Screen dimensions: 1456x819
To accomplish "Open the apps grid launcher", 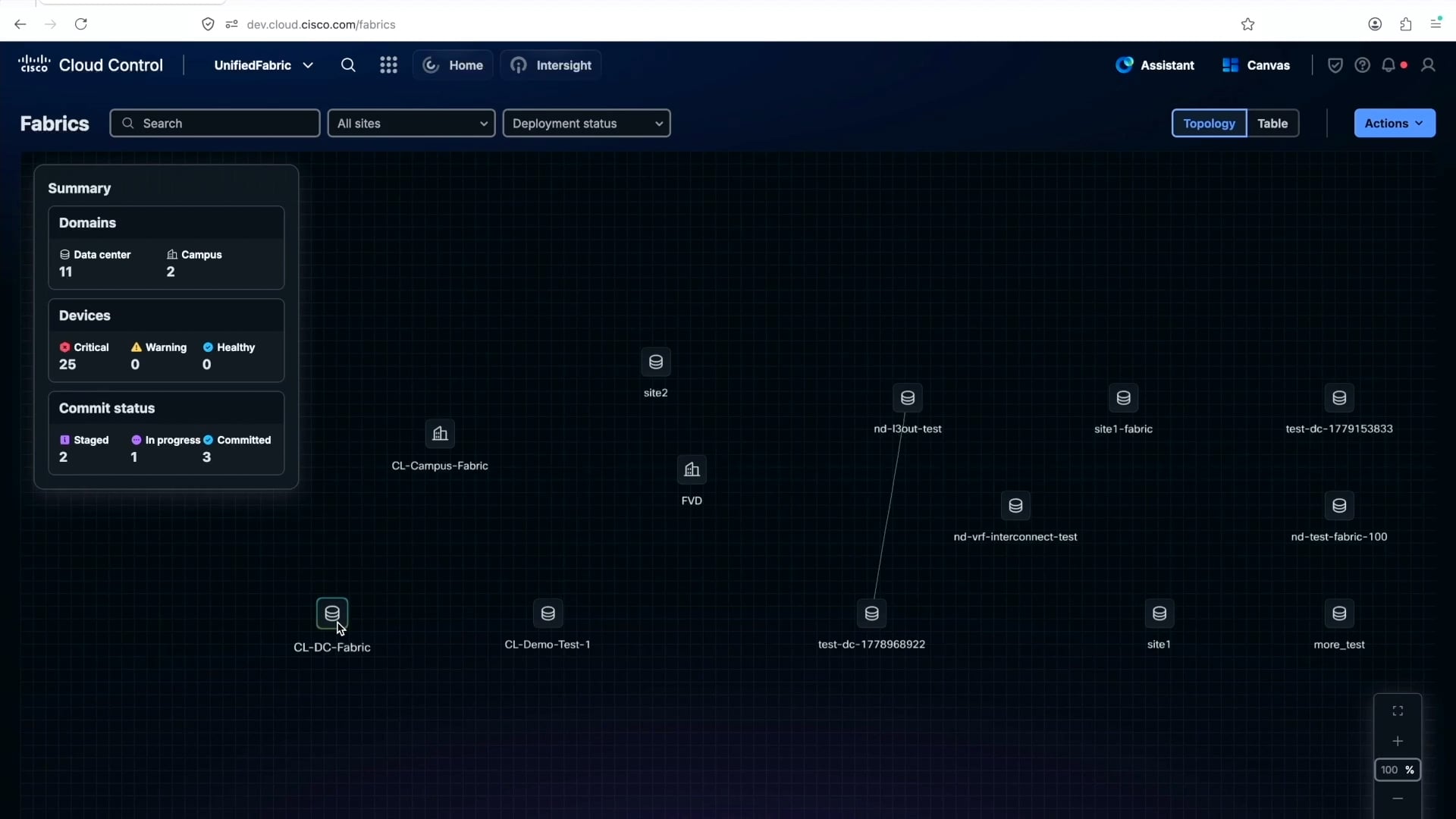I will point(388,65).
